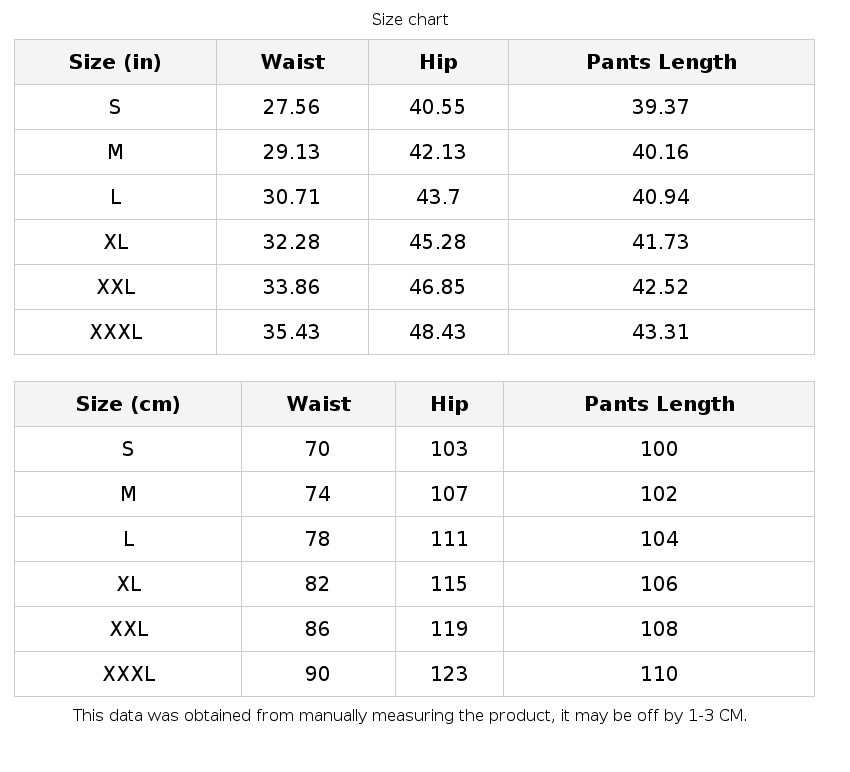Select the waist value 70 cell
The width and height of the screenshot is (850, 772).
(318, 449)
